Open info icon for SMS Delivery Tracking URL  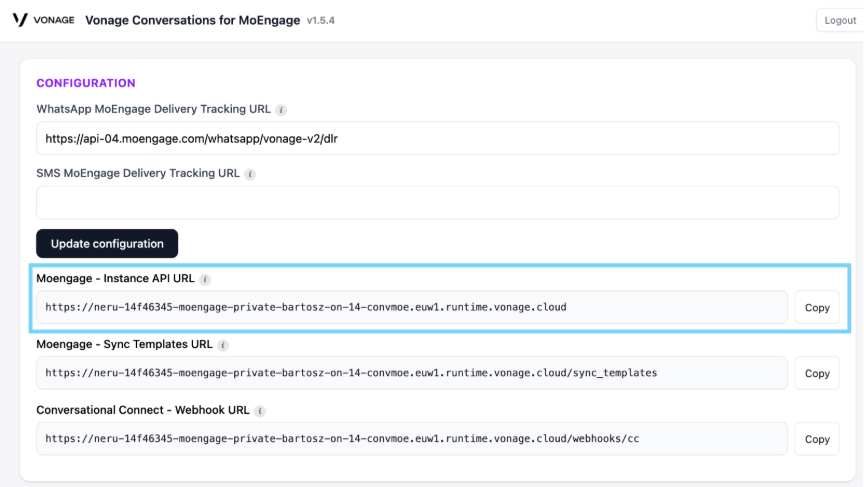[250, 174]
